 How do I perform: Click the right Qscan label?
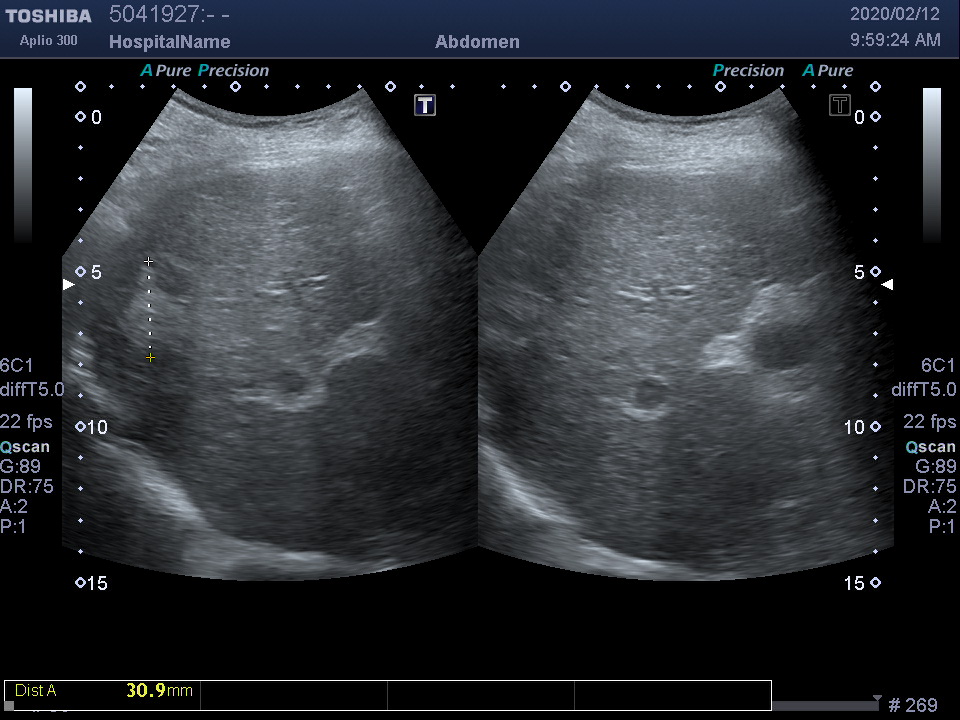point(931,447)
